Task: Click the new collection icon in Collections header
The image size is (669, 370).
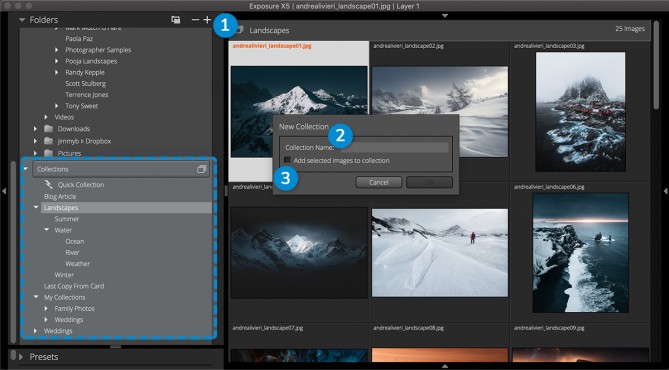Action: click(x=201, y=169)
